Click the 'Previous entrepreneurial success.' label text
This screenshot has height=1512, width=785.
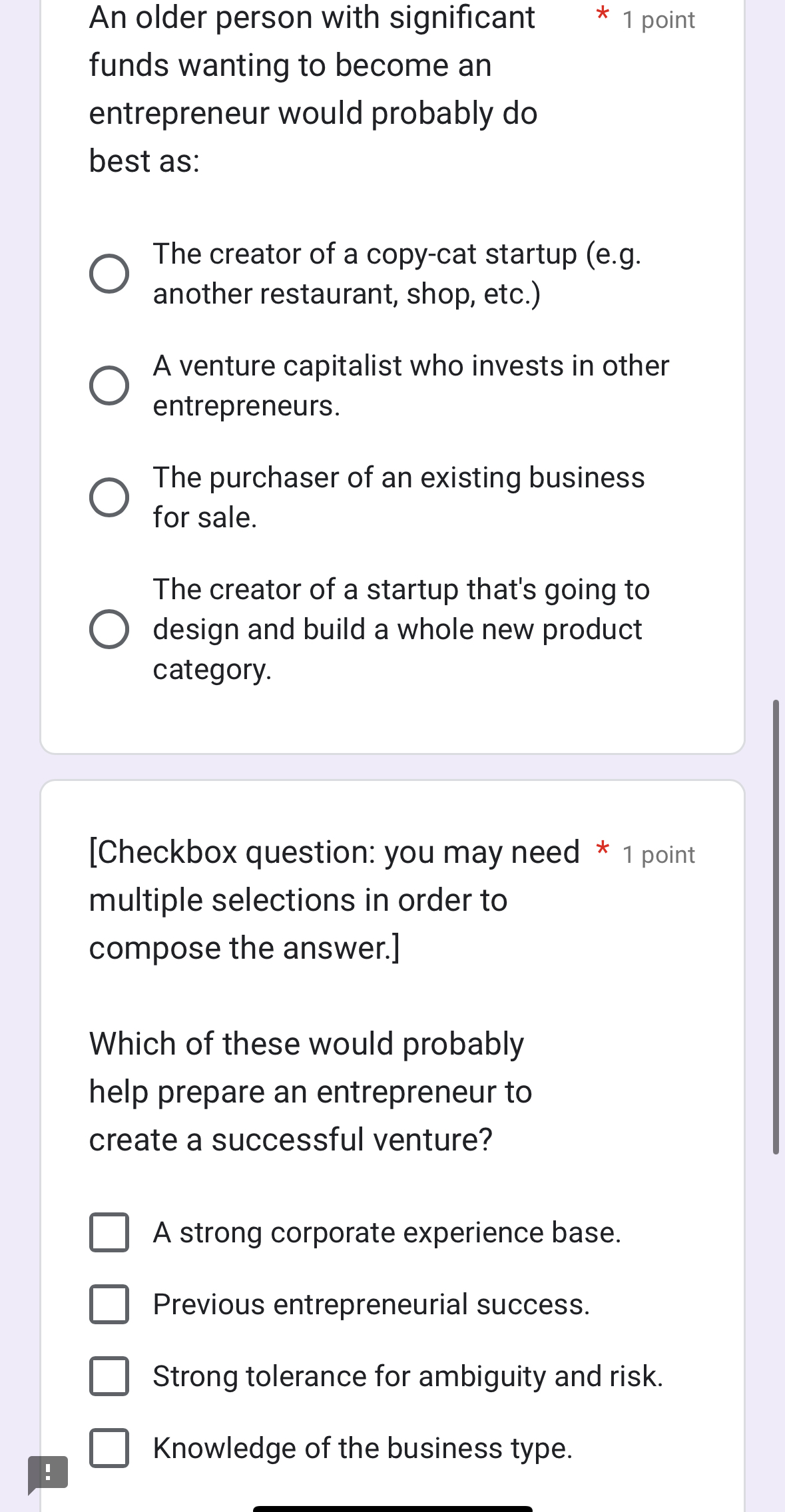372,1304
